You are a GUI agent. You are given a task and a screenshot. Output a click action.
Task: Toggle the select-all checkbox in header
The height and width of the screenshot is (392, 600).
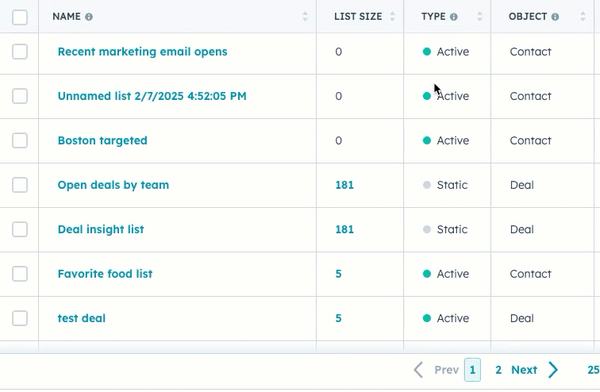coord(20,17)
